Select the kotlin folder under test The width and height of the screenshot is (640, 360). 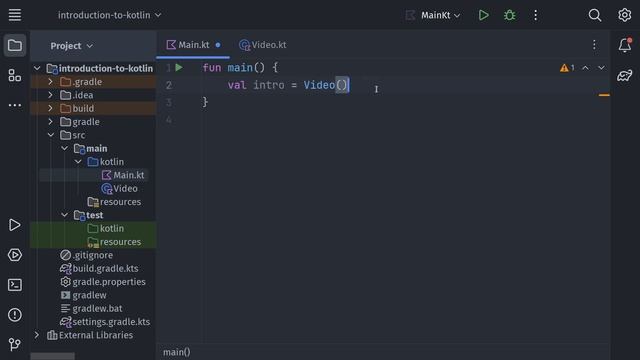[x=106, y=228]
